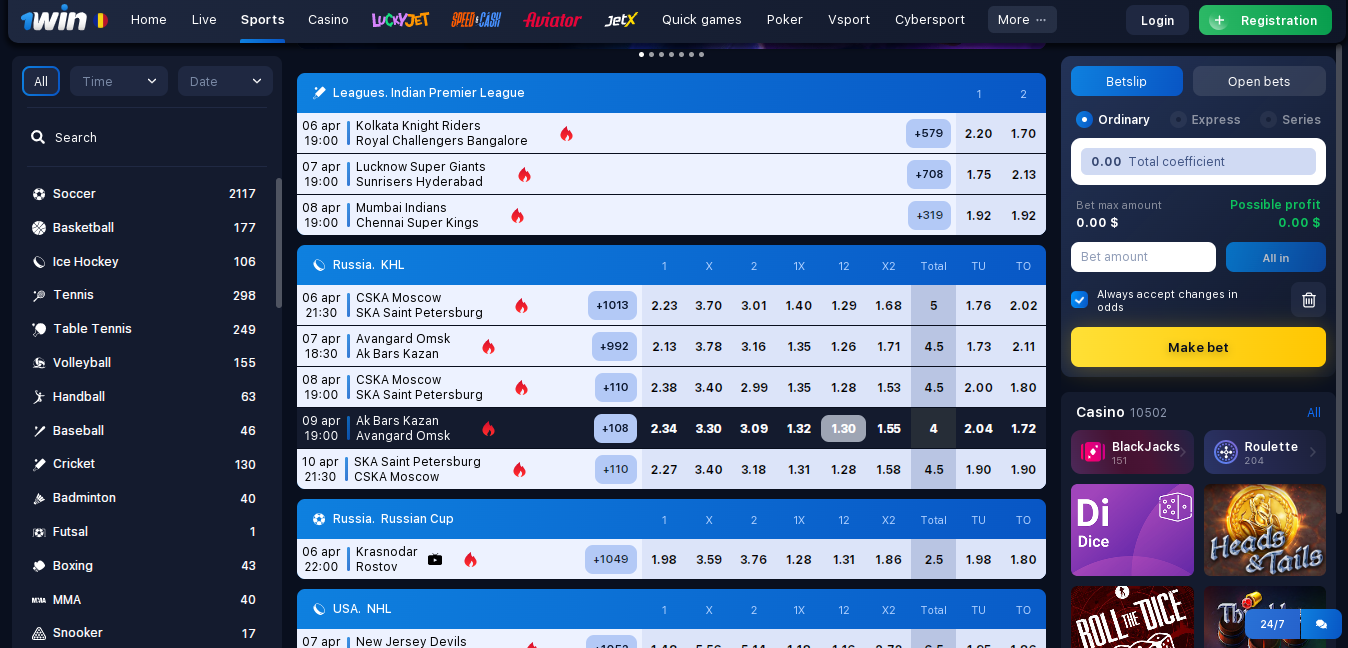
Task: Open the Dice casino game thumbnail
Action: (x=1132, y=530)
